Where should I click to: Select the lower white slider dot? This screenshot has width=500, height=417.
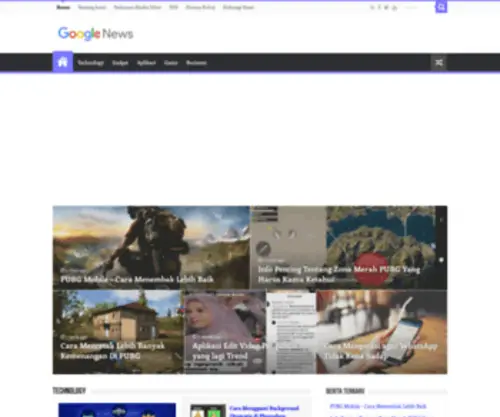[x=441, y=260]
